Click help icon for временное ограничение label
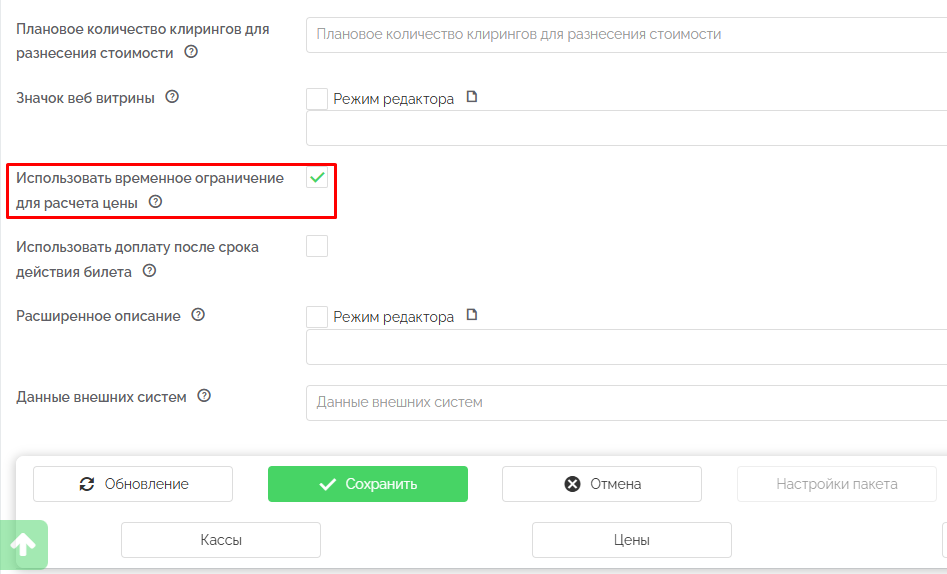This screenshot has width=947, height=574. click(x=155, y=201)
